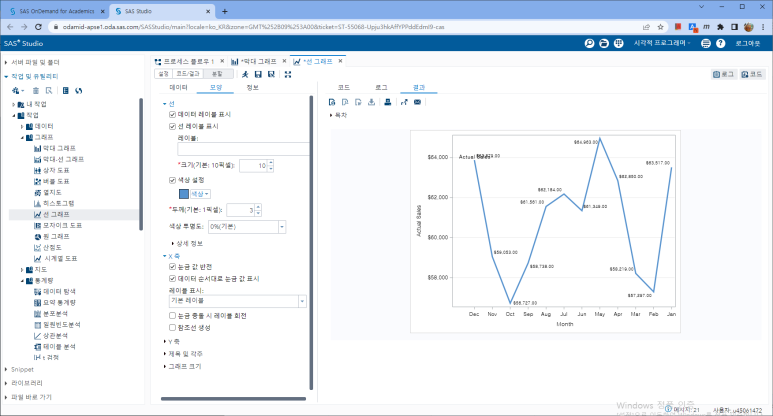The image size is (773, 416).
Task: Maximize the view with the expand icon
Action: [288, 74]
